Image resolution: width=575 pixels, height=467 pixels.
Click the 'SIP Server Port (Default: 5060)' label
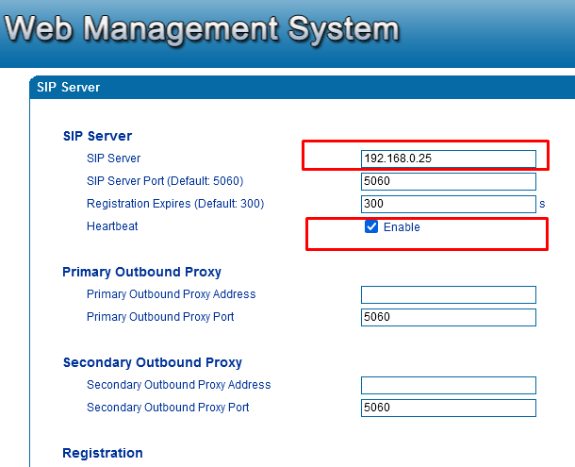tap(165, 181)
